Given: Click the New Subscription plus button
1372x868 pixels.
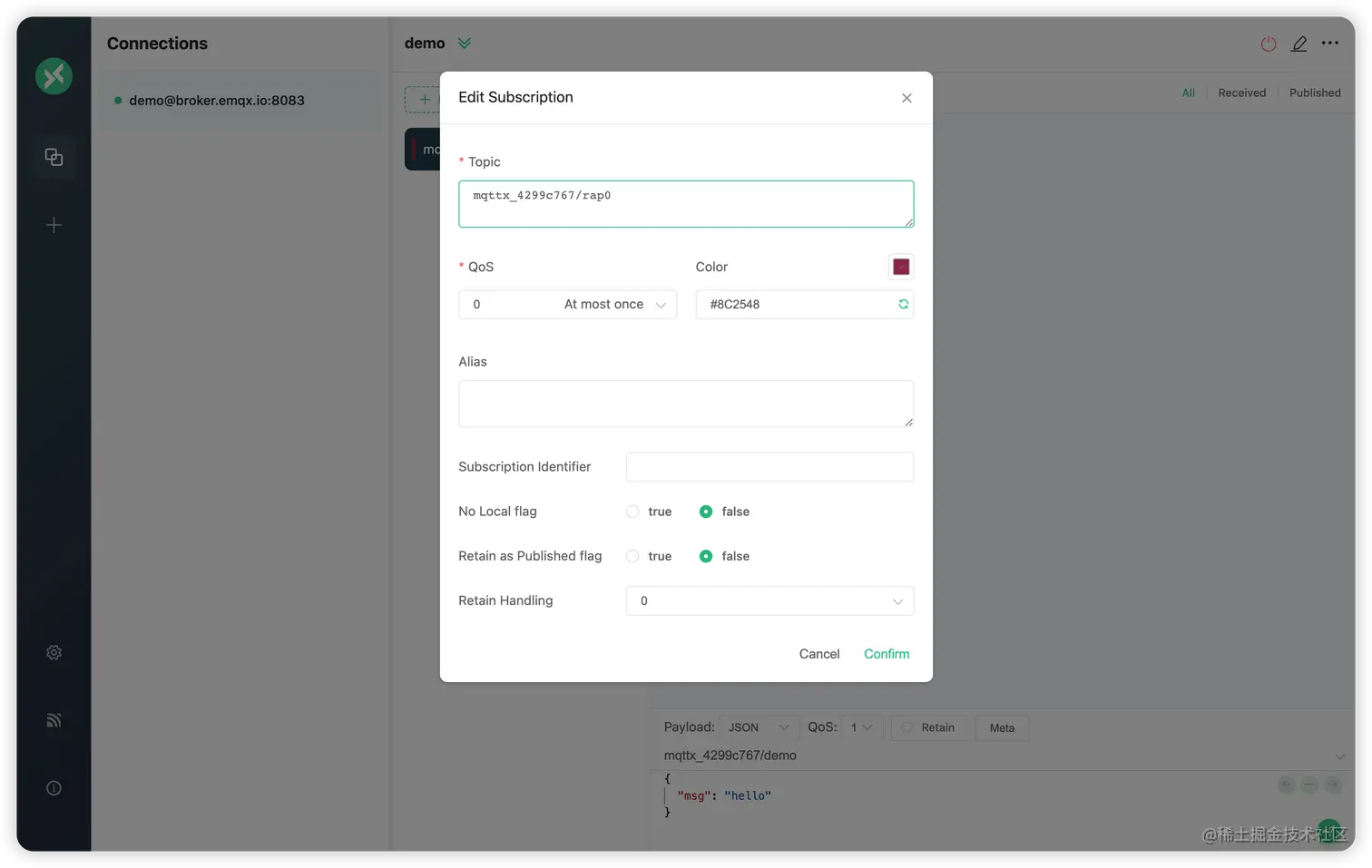Looking at the screenshot, I should pyautogui.click(x=423, y=100).
